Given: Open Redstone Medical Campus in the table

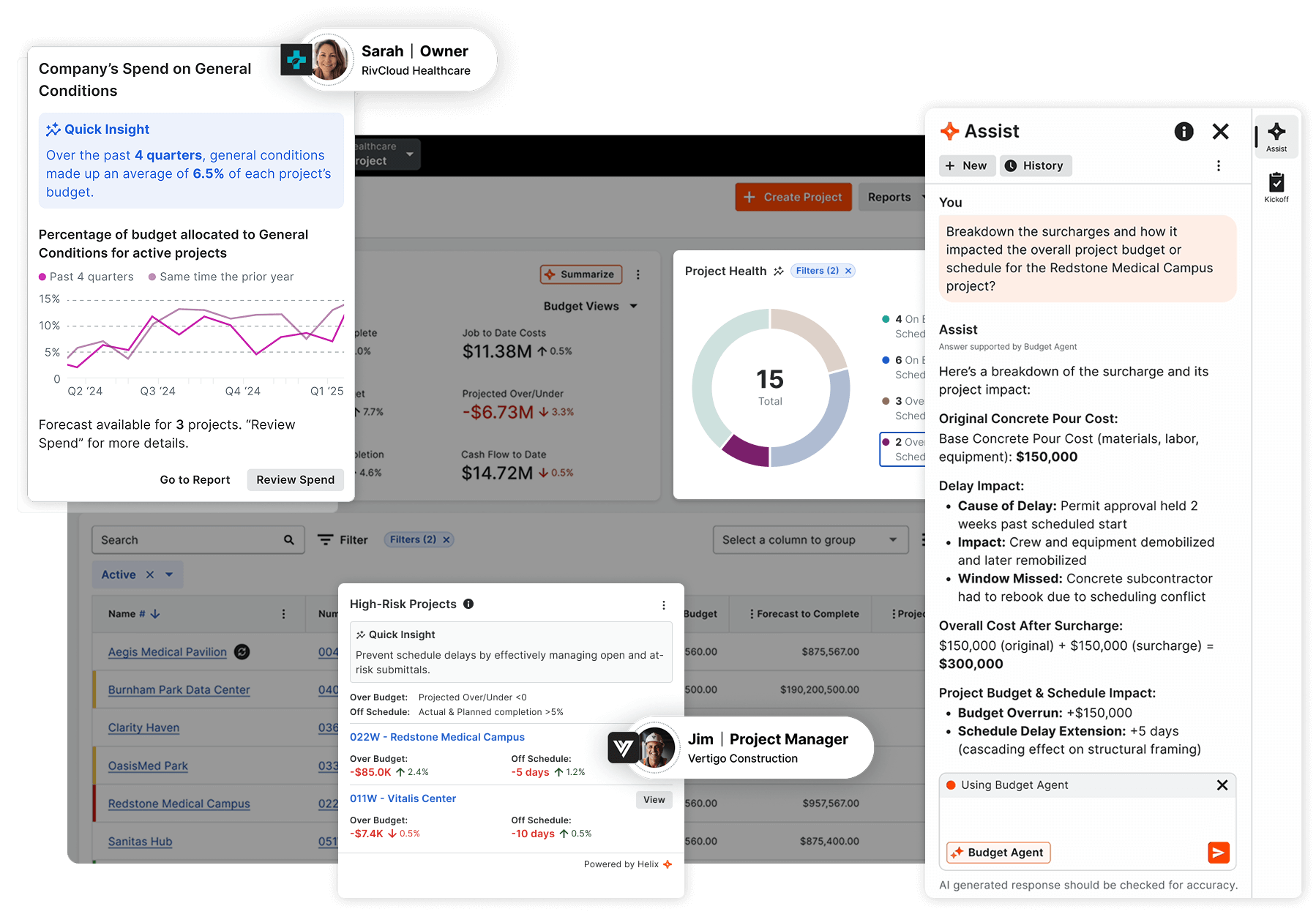Looking at the screenshot, I should point(179,804).
